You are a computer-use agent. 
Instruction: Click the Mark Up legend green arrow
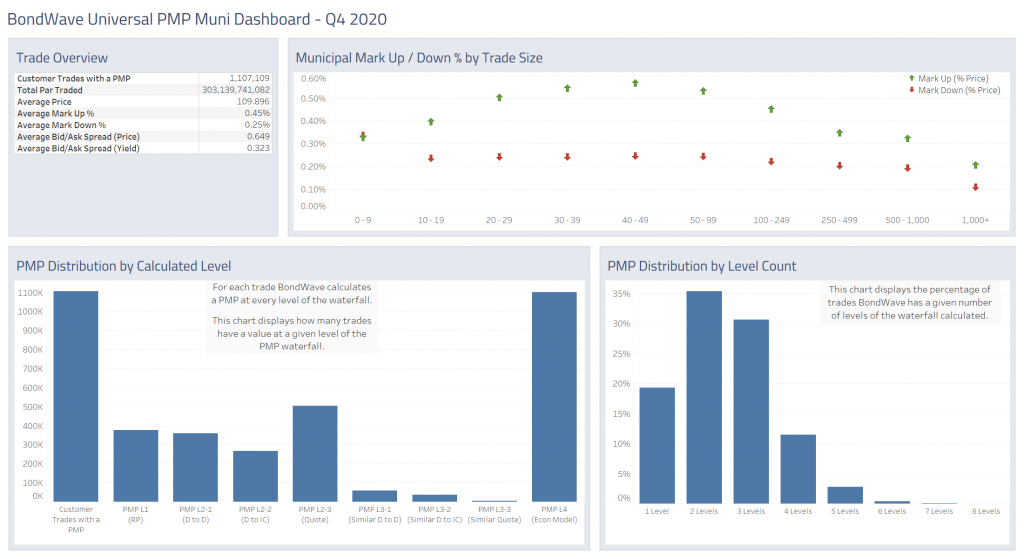click(x=912, y=78)
